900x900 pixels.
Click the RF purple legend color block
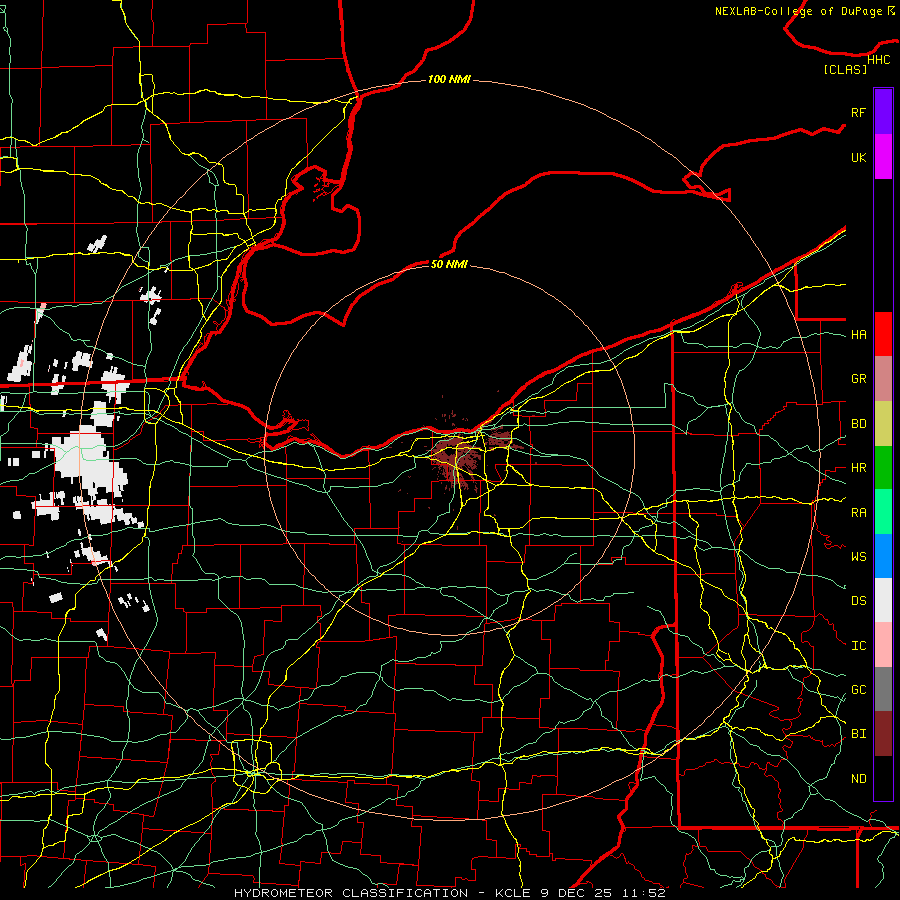883,111
